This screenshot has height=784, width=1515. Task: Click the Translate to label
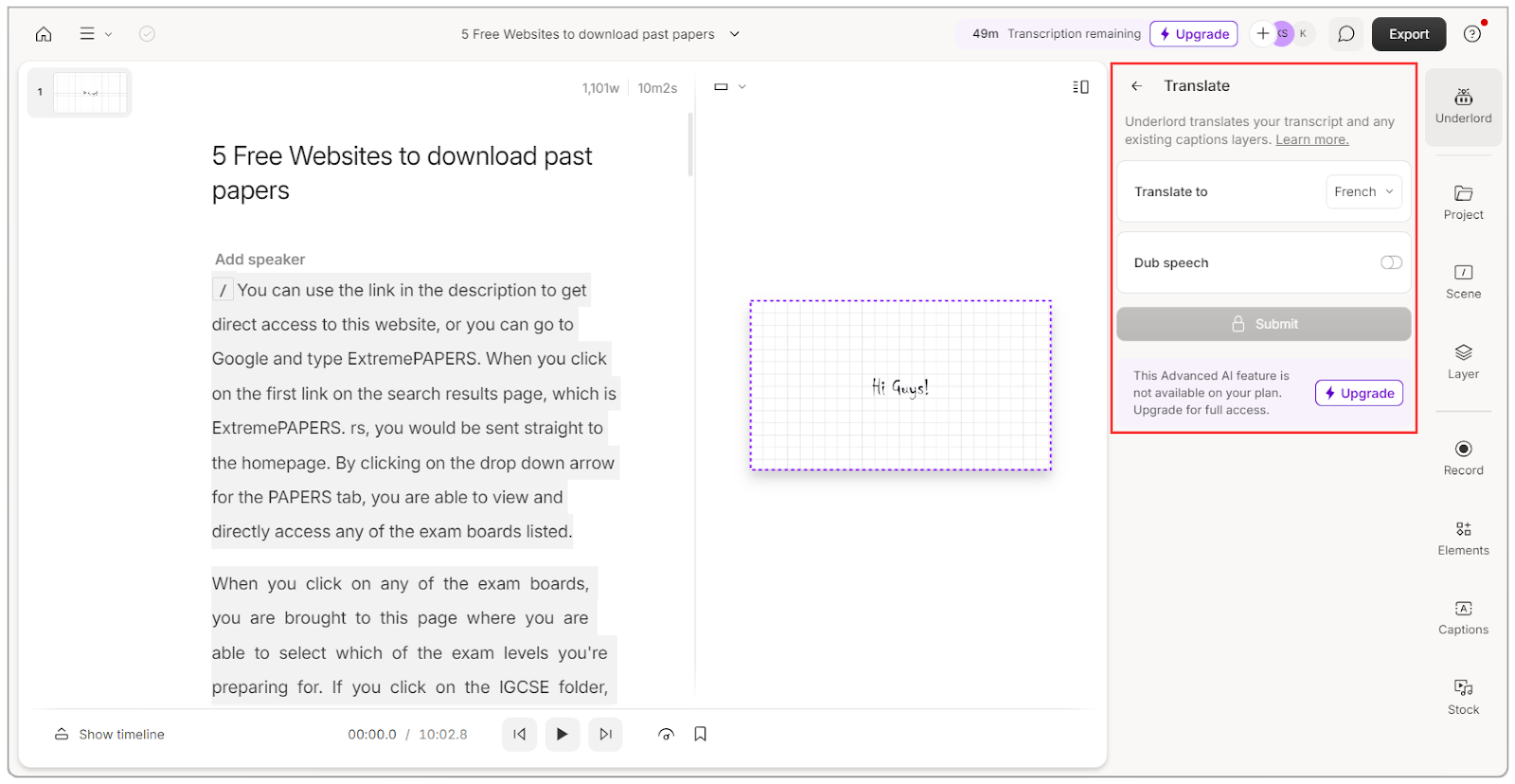point(1171,192)
